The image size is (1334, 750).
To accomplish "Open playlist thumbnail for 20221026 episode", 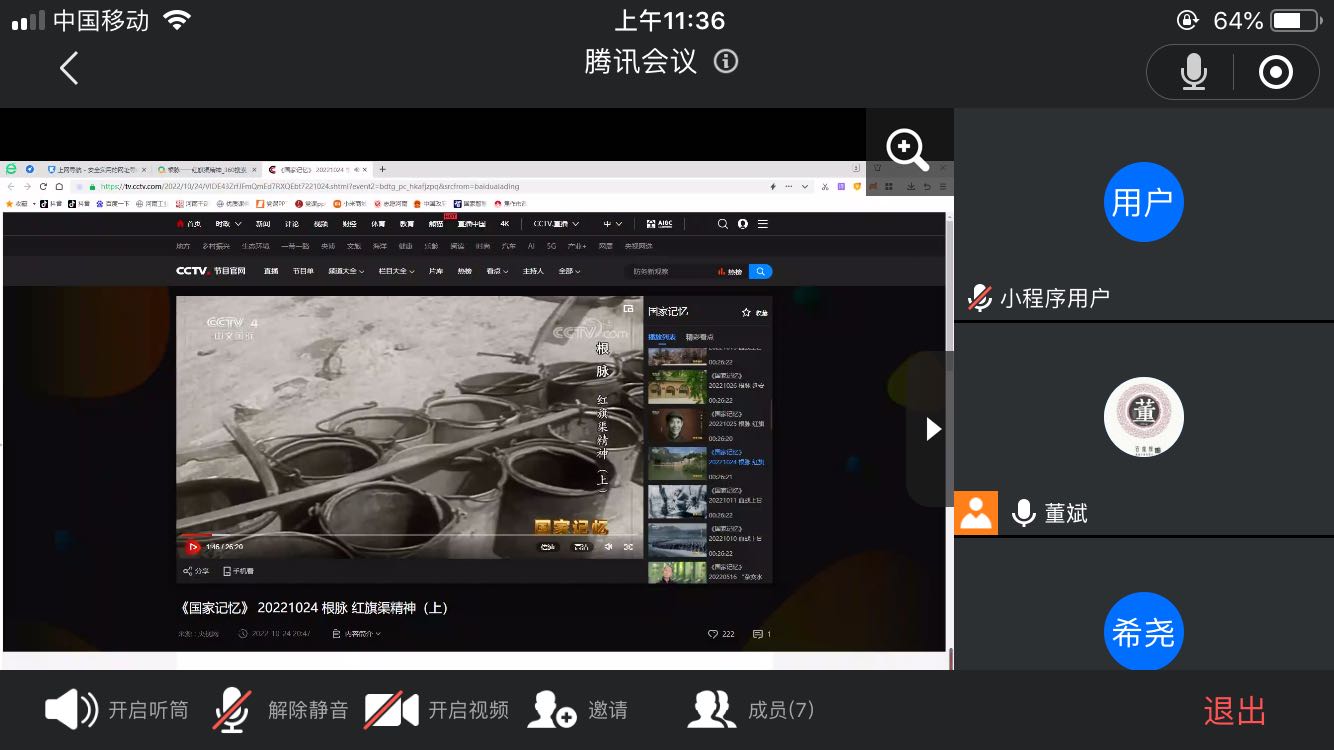I will pyautogui.click(x=677, y=387).
